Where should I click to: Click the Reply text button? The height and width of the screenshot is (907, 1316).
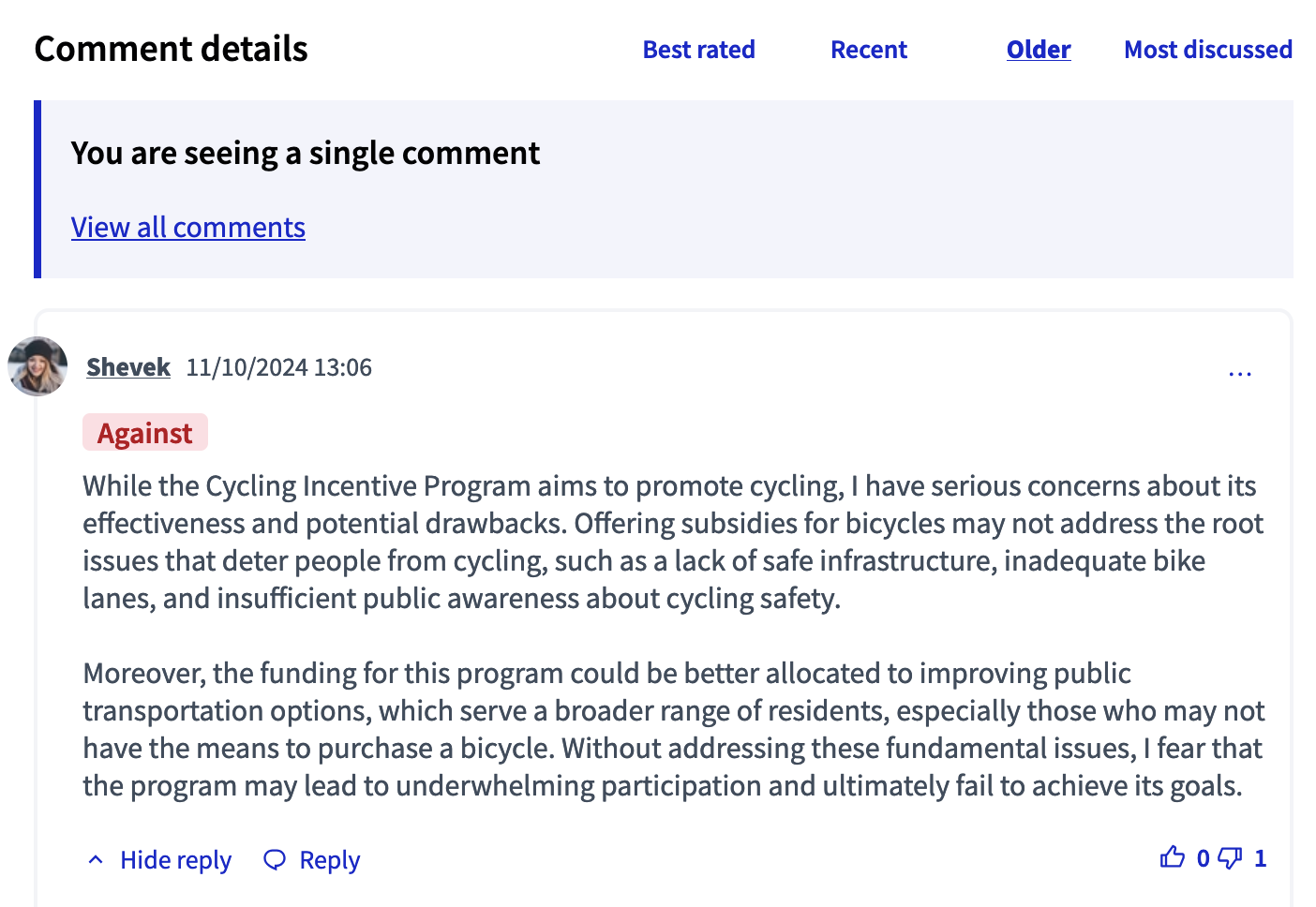[x=329, y=860]
